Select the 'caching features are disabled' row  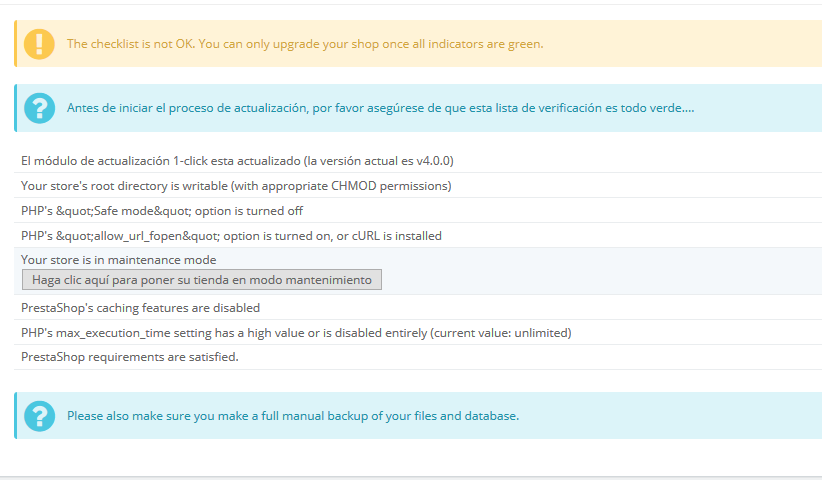click(x=140, y=307)
